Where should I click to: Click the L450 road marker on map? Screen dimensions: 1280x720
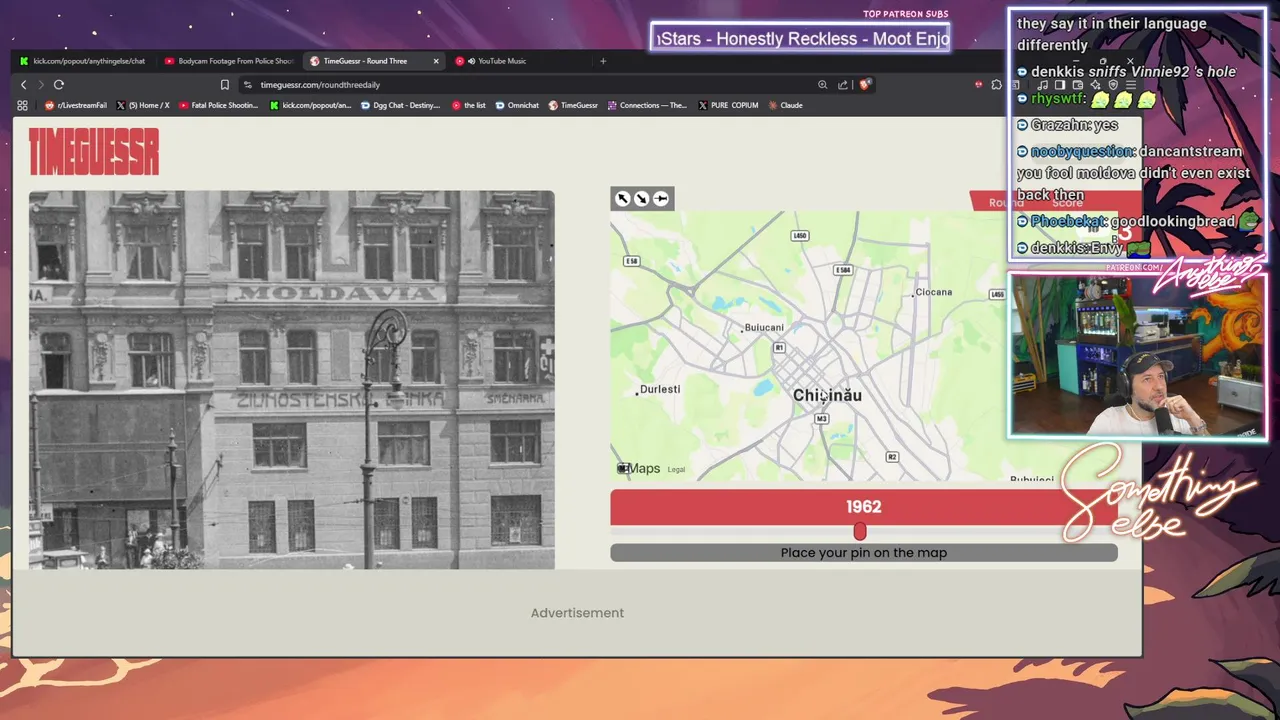[799, 236]
